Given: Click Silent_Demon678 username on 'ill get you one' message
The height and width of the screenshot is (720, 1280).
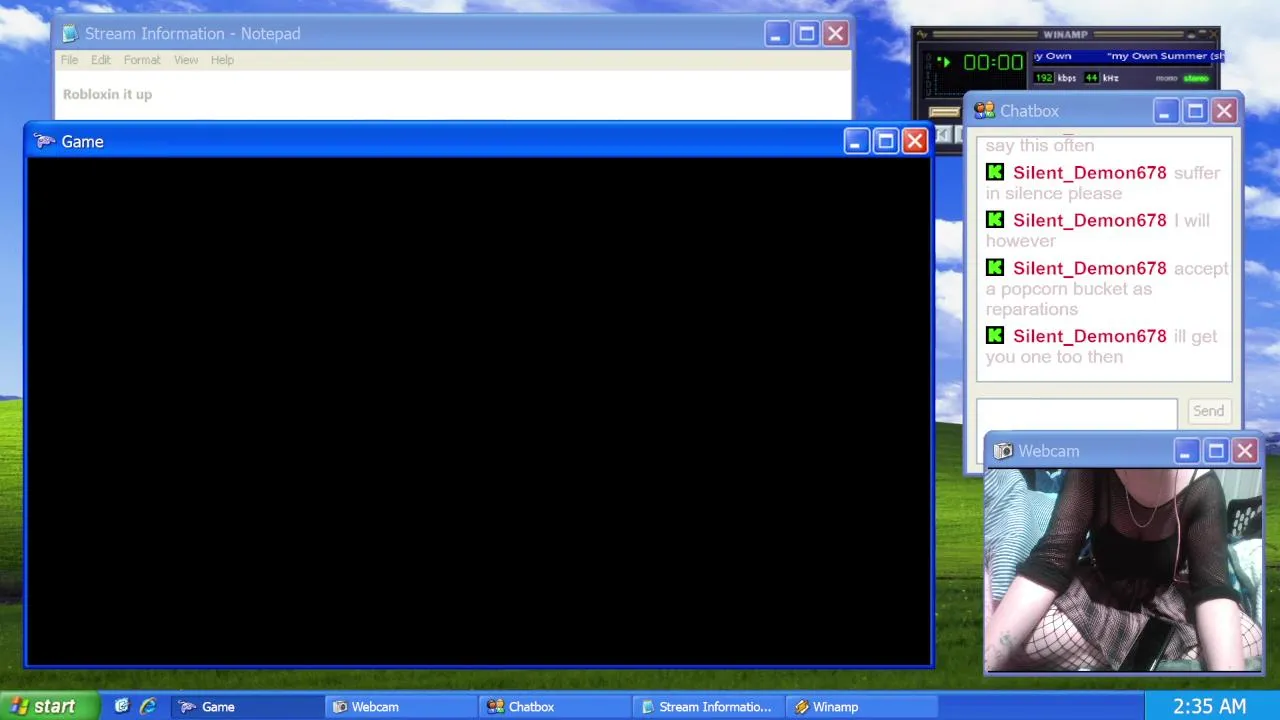Looking at the screenshot, I should (x=1089, y=336).
